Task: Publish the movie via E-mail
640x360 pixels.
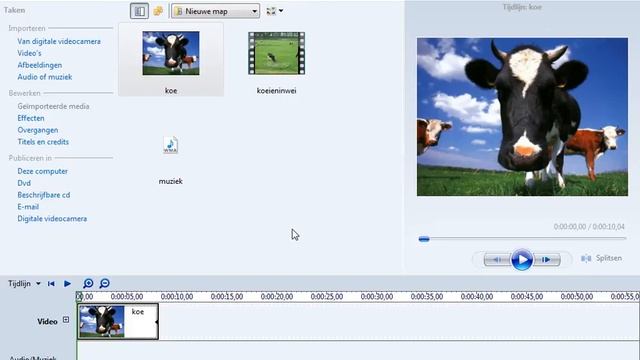Action: tap(28, 207)
